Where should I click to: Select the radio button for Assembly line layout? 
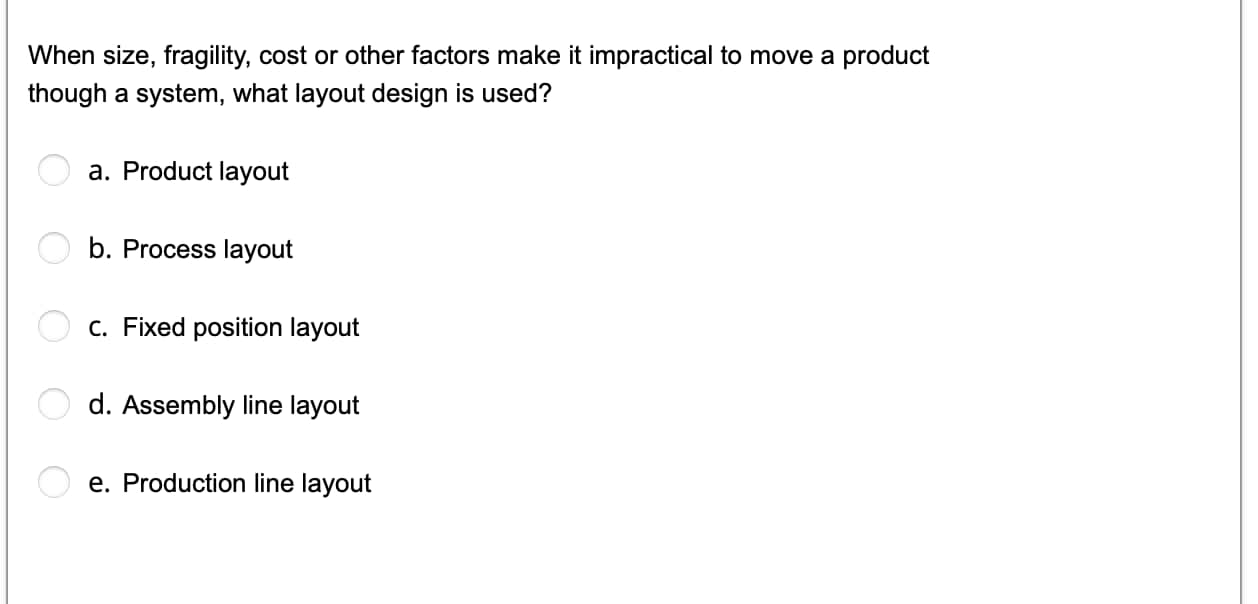click(54, 403)
